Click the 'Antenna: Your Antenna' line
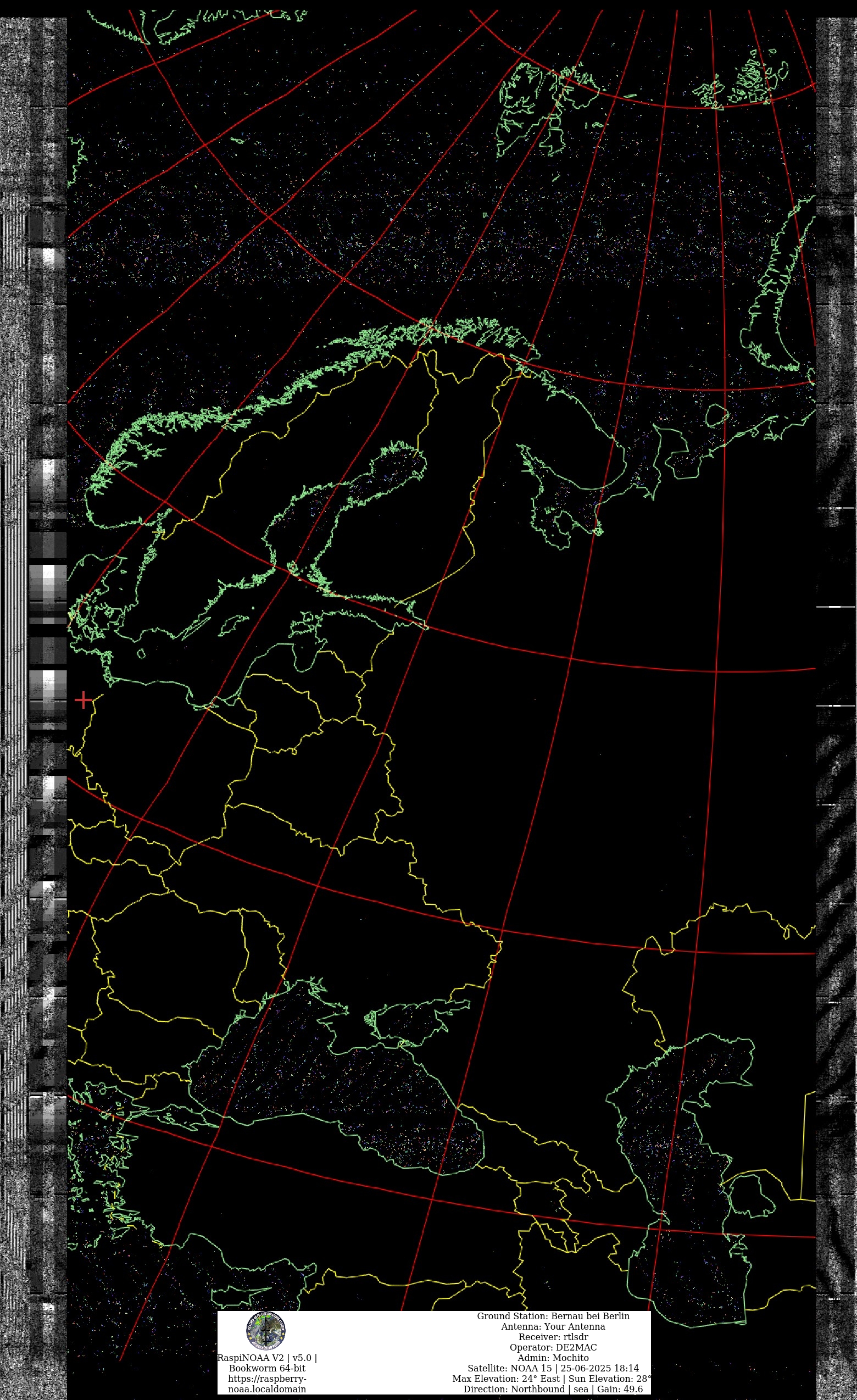 [553, 1327]
